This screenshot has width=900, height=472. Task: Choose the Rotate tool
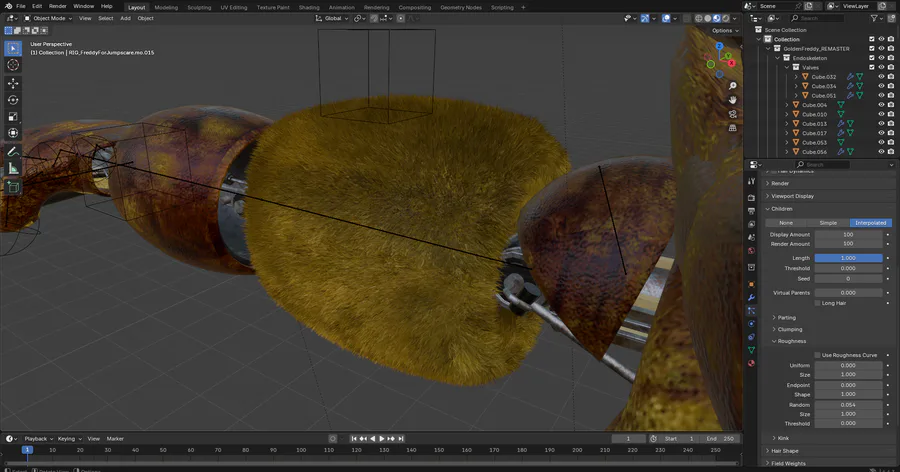coord(13,100)
